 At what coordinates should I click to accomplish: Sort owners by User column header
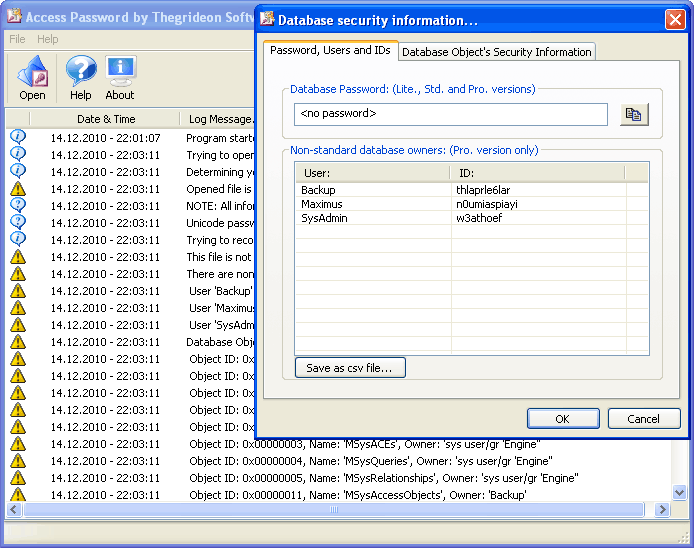click(x=373, y=173)
